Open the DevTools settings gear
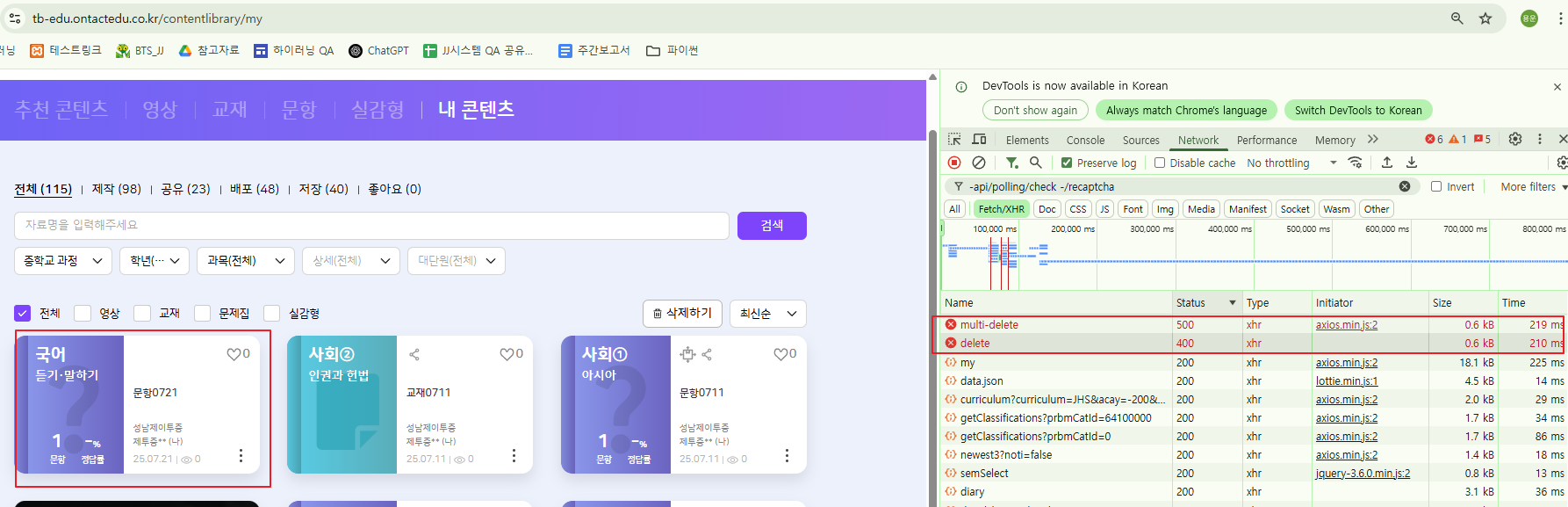 1514,139
